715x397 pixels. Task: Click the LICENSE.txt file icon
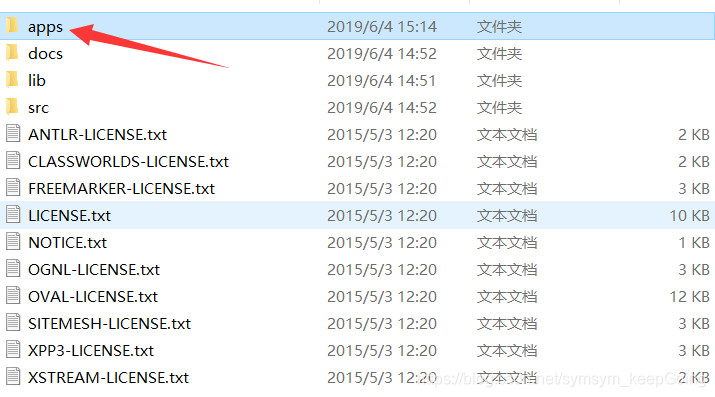(x=13, y=214)
